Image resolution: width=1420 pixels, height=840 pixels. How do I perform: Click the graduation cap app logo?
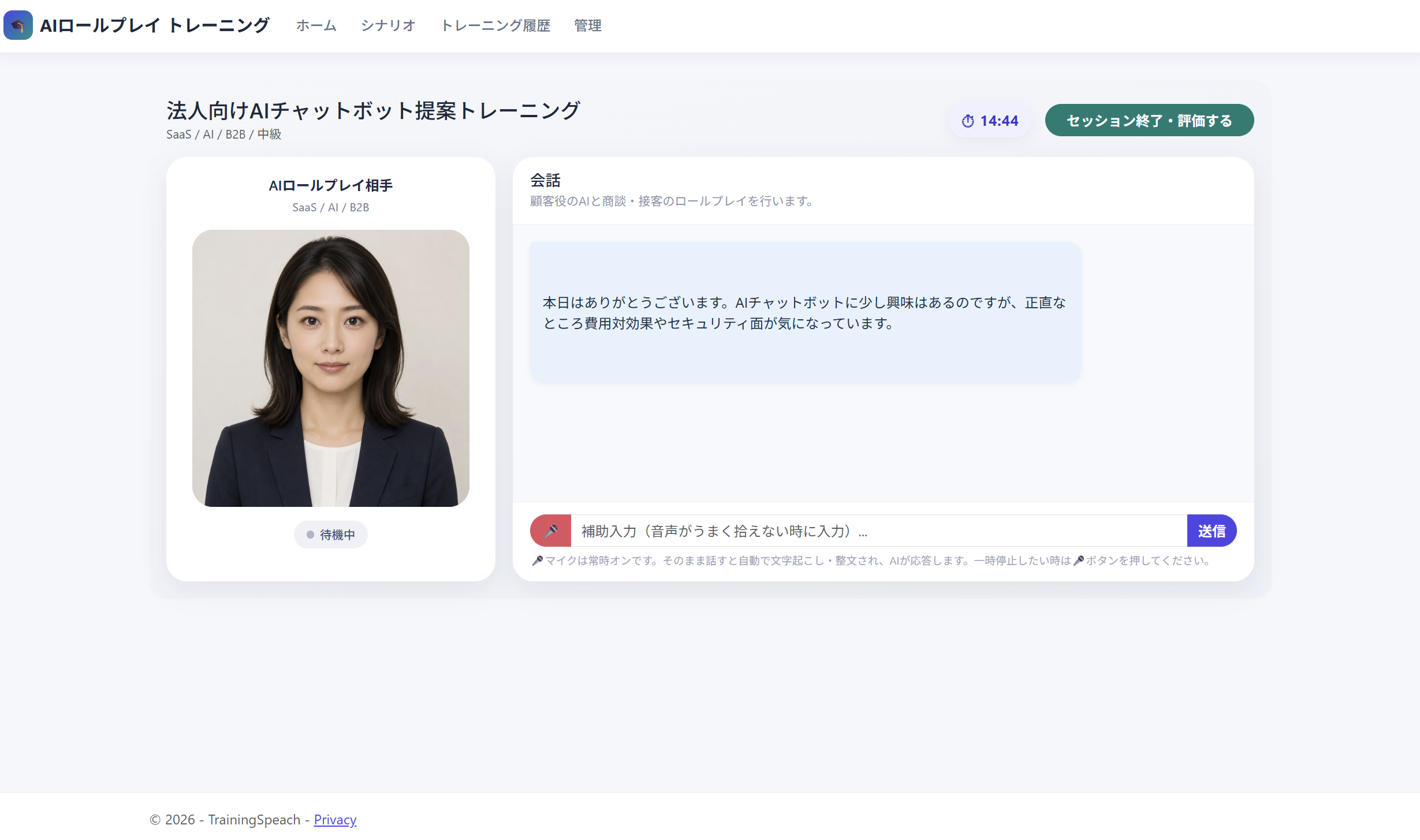pos(18,25)
